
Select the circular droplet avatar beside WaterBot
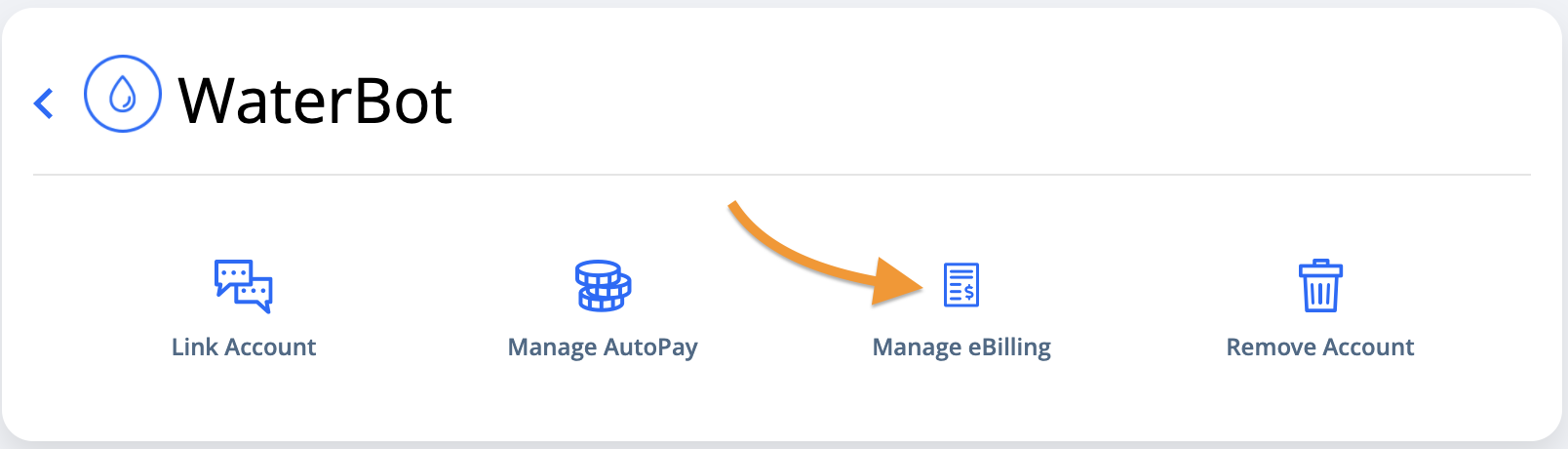coord(123,94)
